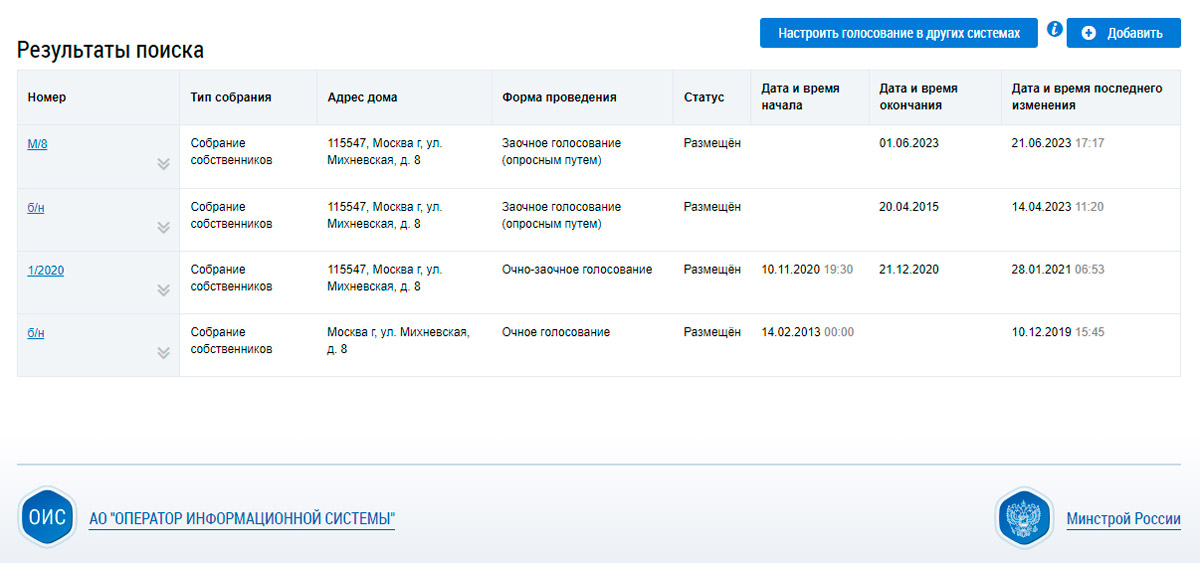Click the ОИС hexagon logo

click(x=47, y=518)
